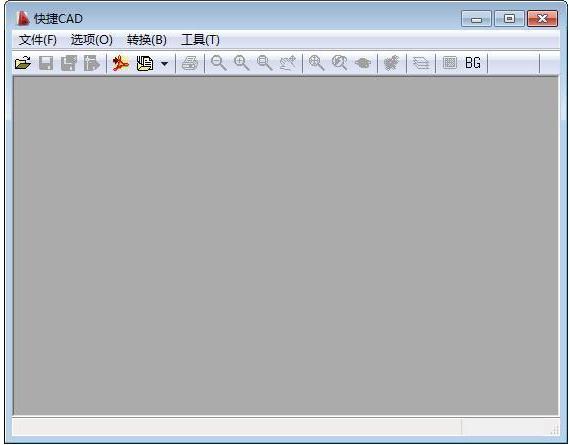
Task: Click the layers stack icon
Action: pos(421,63)
